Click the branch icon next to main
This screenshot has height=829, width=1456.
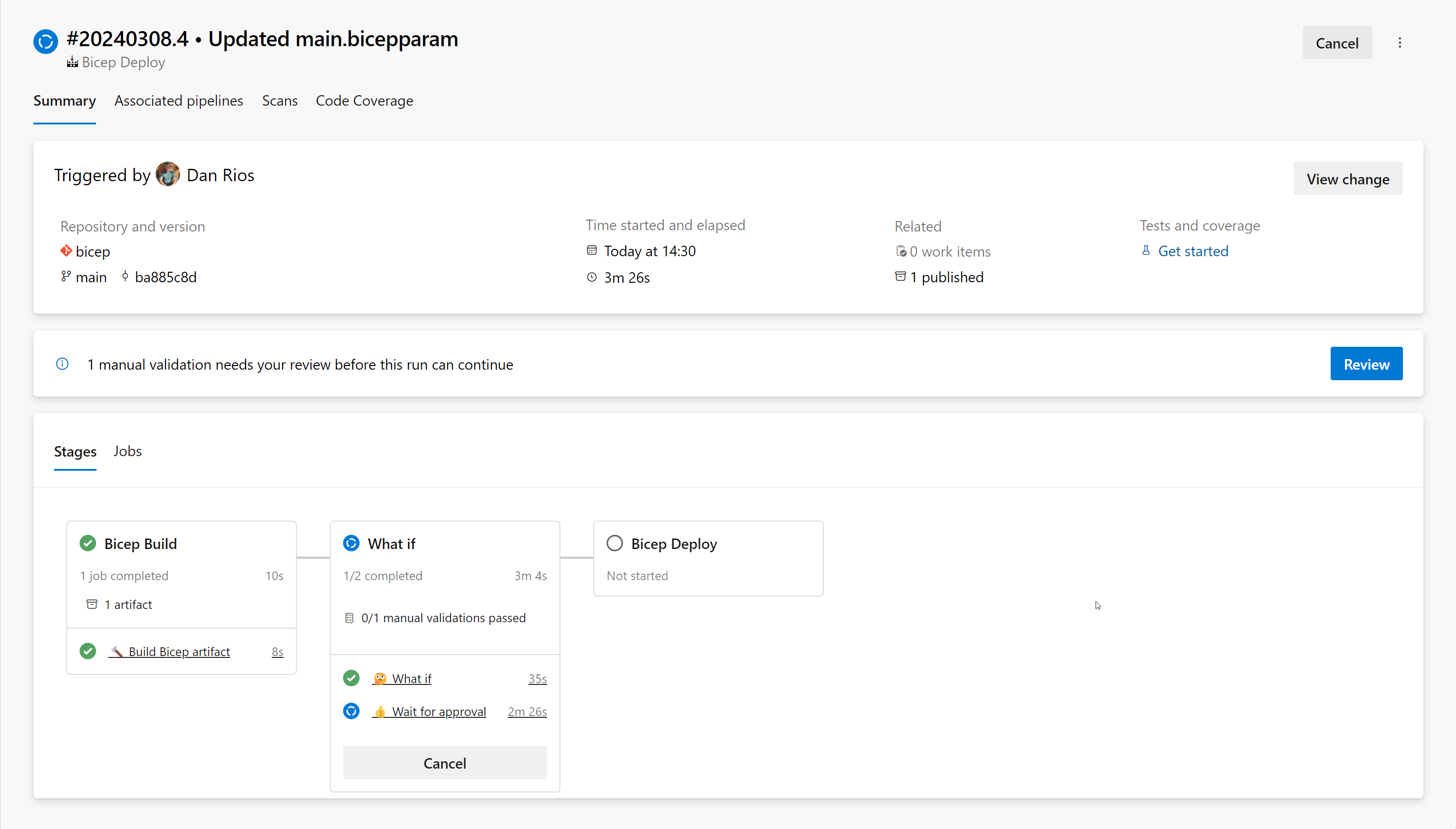(x=66, y=277)
